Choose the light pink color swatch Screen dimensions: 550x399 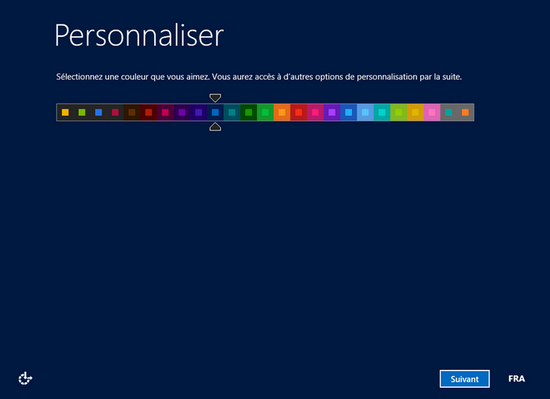point(432,112)
